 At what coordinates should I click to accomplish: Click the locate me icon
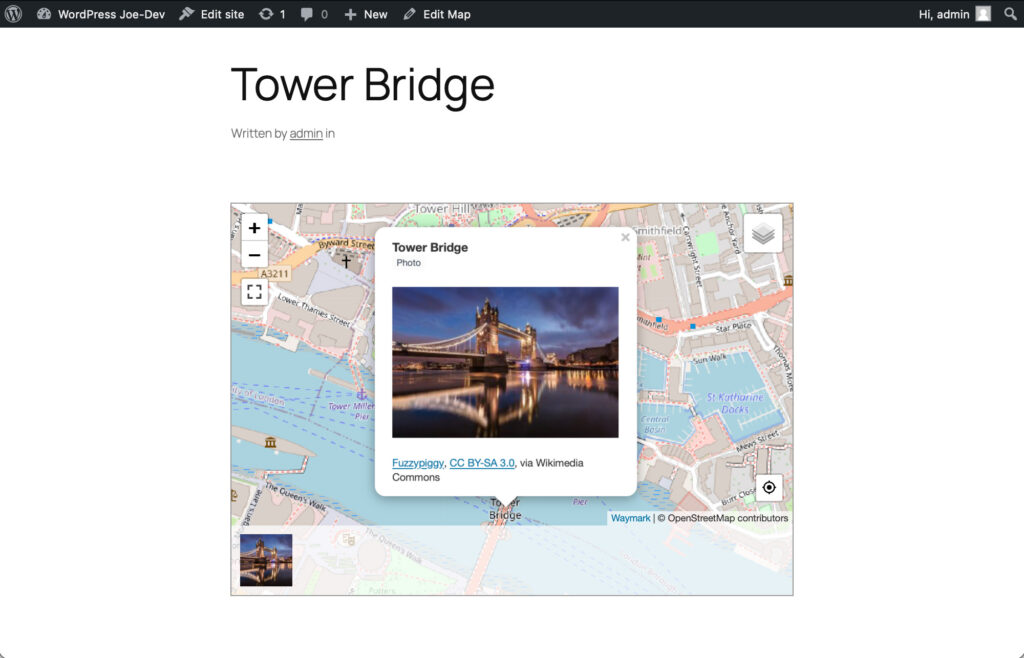768,487
